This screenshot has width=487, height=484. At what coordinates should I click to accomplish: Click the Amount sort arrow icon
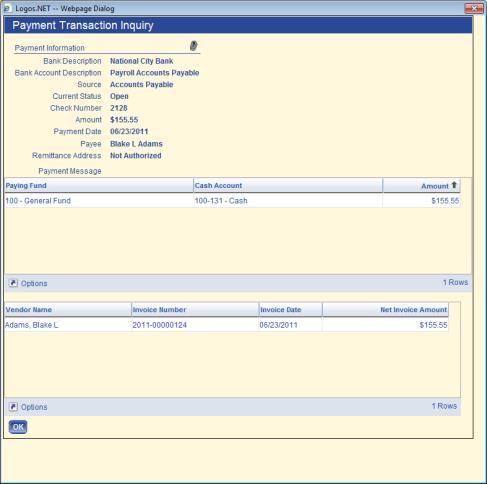[454, 185]
